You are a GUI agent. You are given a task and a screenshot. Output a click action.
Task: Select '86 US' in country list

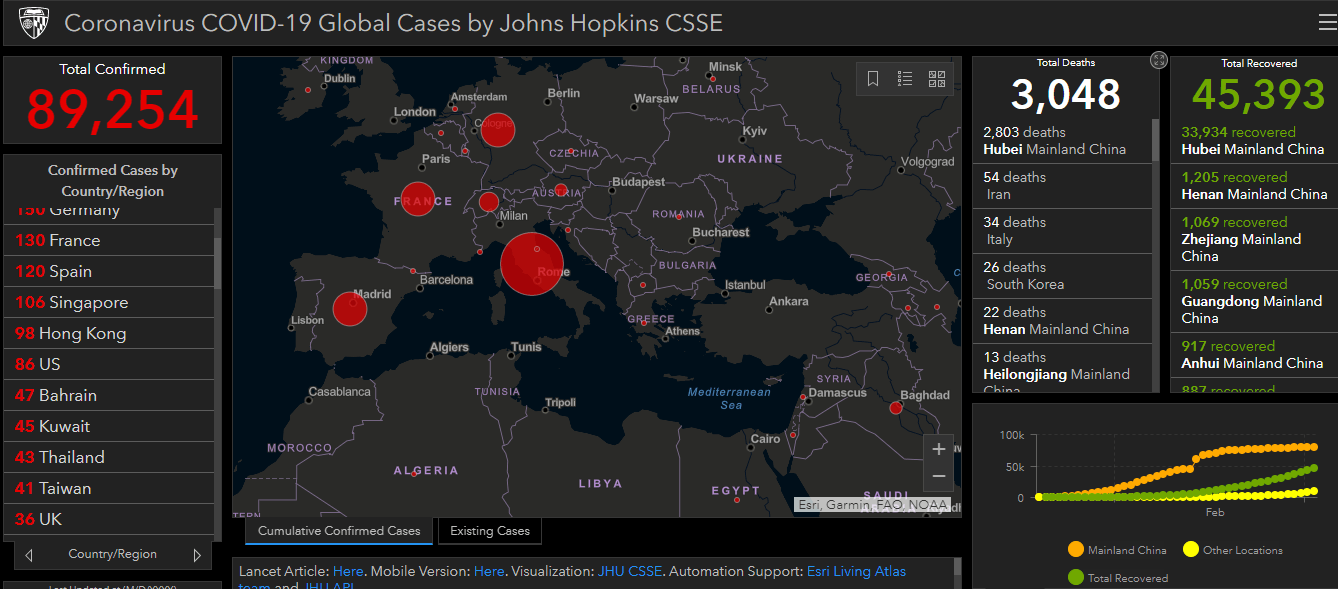(x=109, y=364)
